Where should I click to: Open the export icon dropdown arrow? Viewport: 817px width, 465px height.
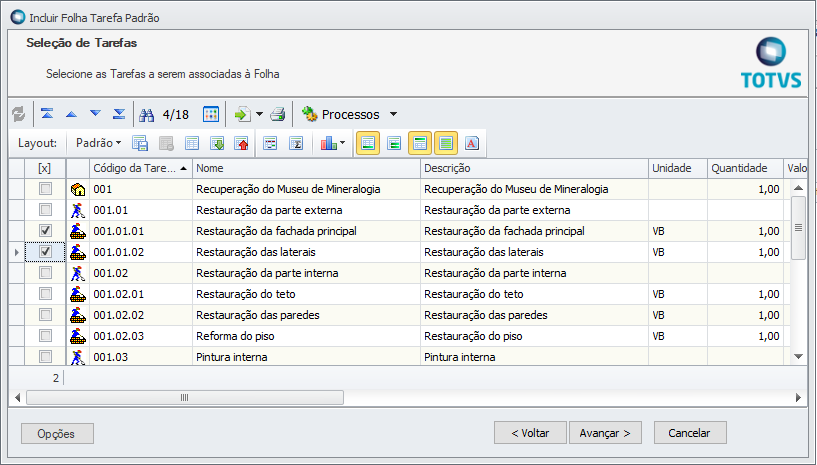(259, 114)
